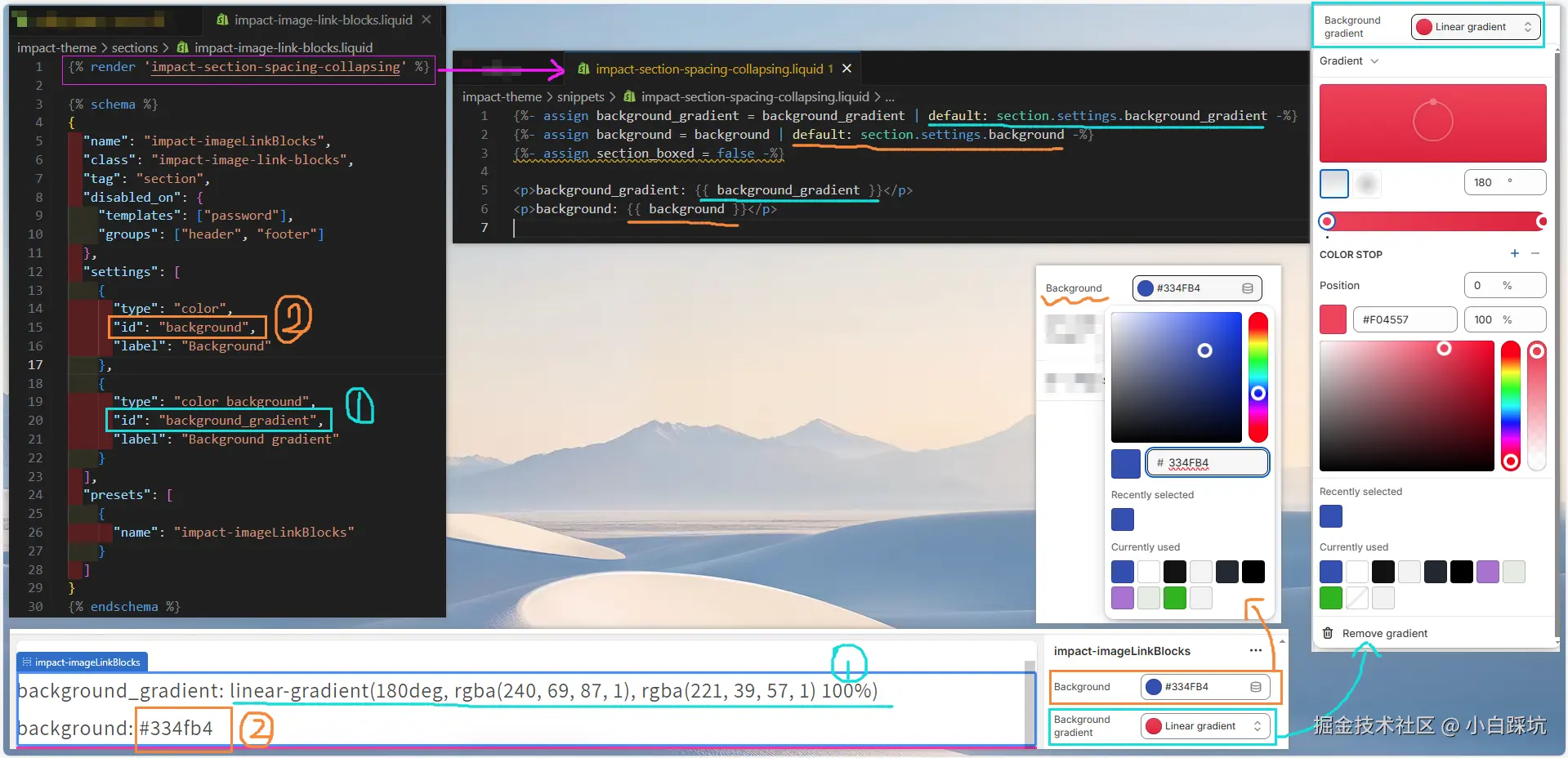Click impact-imageLinkBlocks title in settings panel

point(1122,651)
